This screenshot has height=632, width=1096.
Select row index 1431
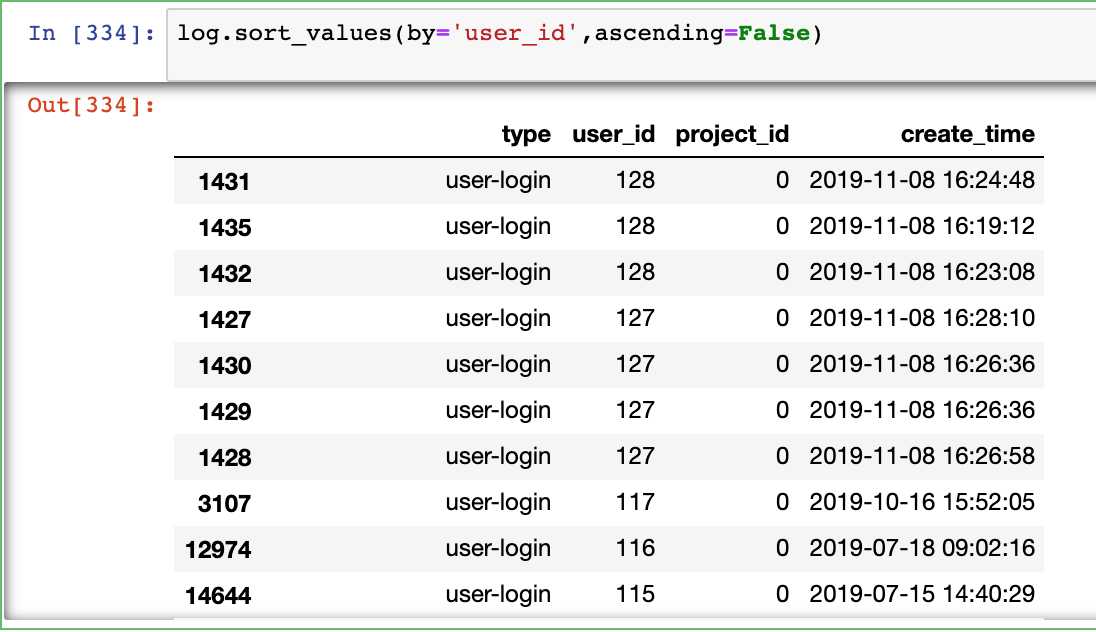pos(224,182)
